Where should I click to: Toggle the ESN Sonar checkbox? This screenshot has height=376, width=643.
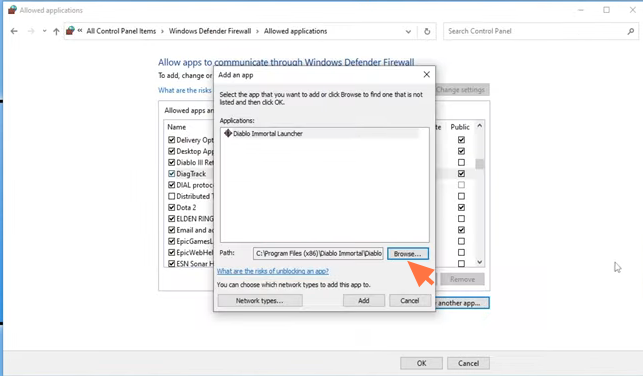point(171,264)
